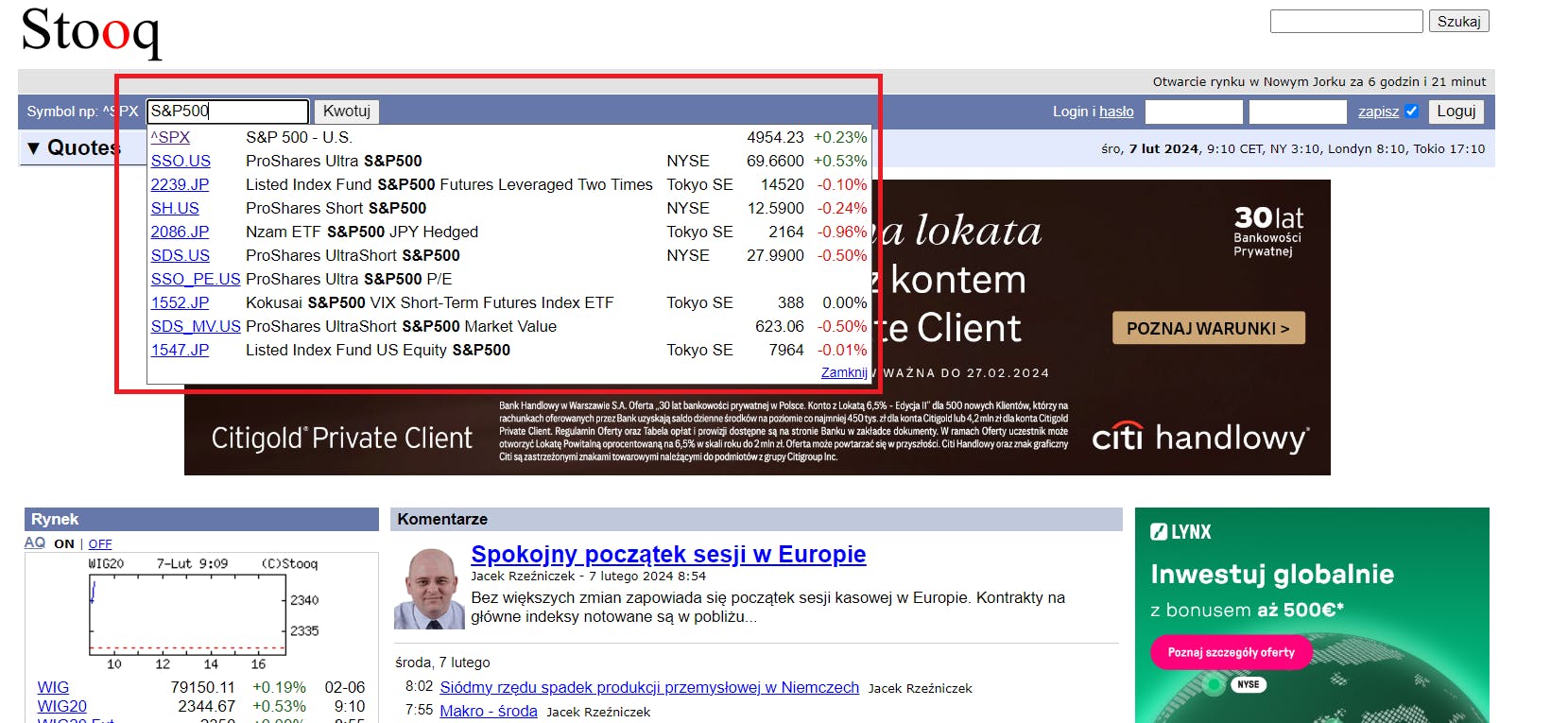Screen dimensions: 1568x723
Task: Click ProShares Ultra S&P500 NYSE row text
Action: click(x=334, y=161)
